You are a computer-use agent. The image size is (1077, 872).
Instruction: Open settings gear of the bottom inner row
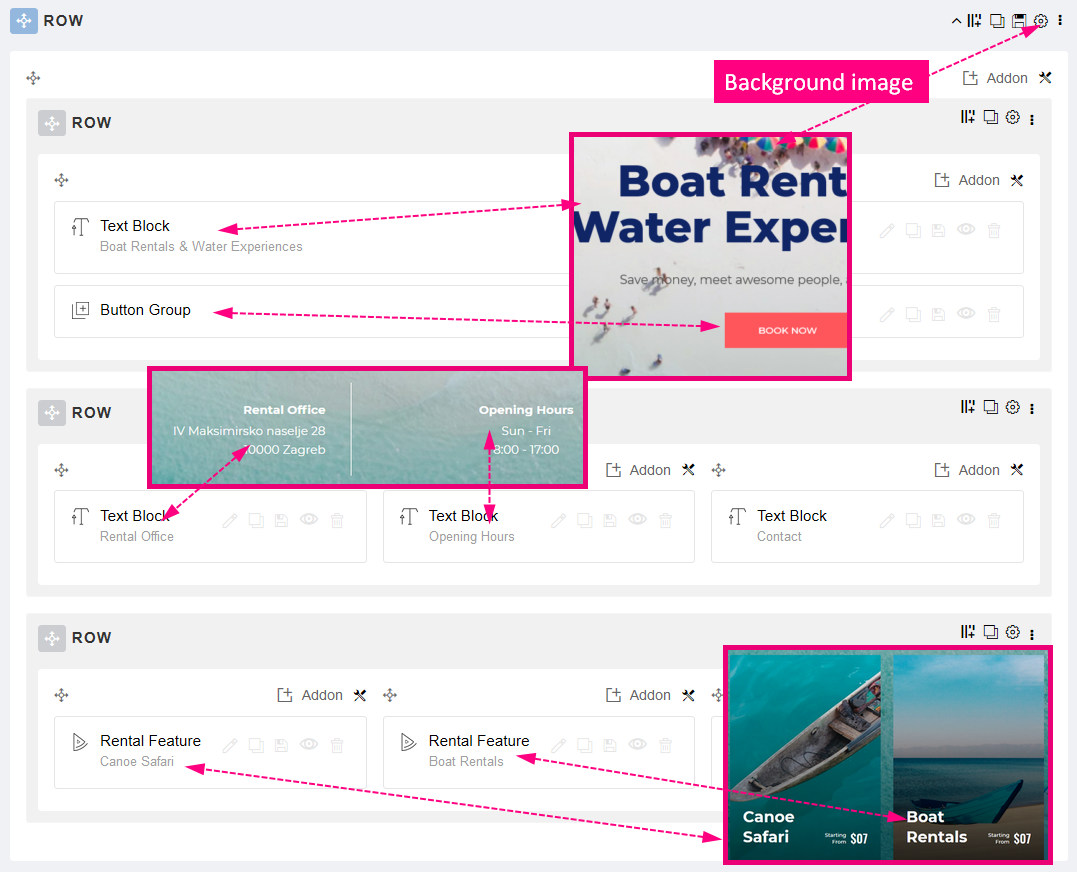pos(1012,632)
